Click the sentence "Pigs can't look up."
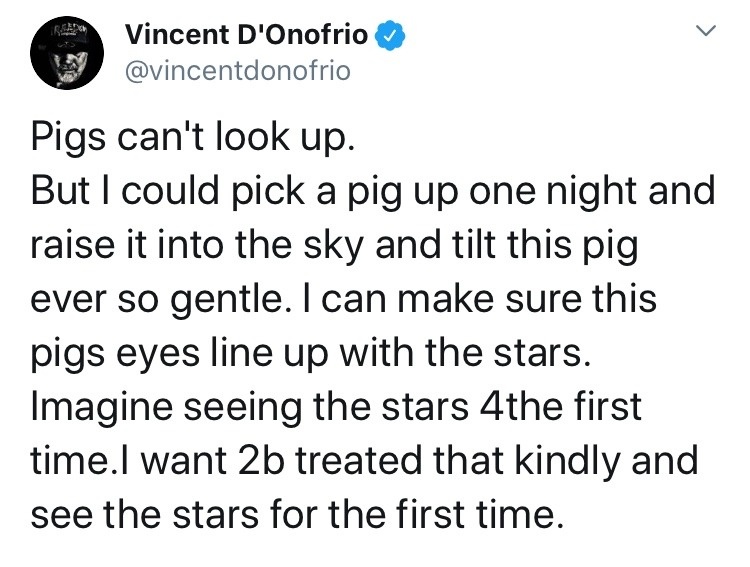The height and width of the screenshot is (567, 750). click(x=194, y=137)
